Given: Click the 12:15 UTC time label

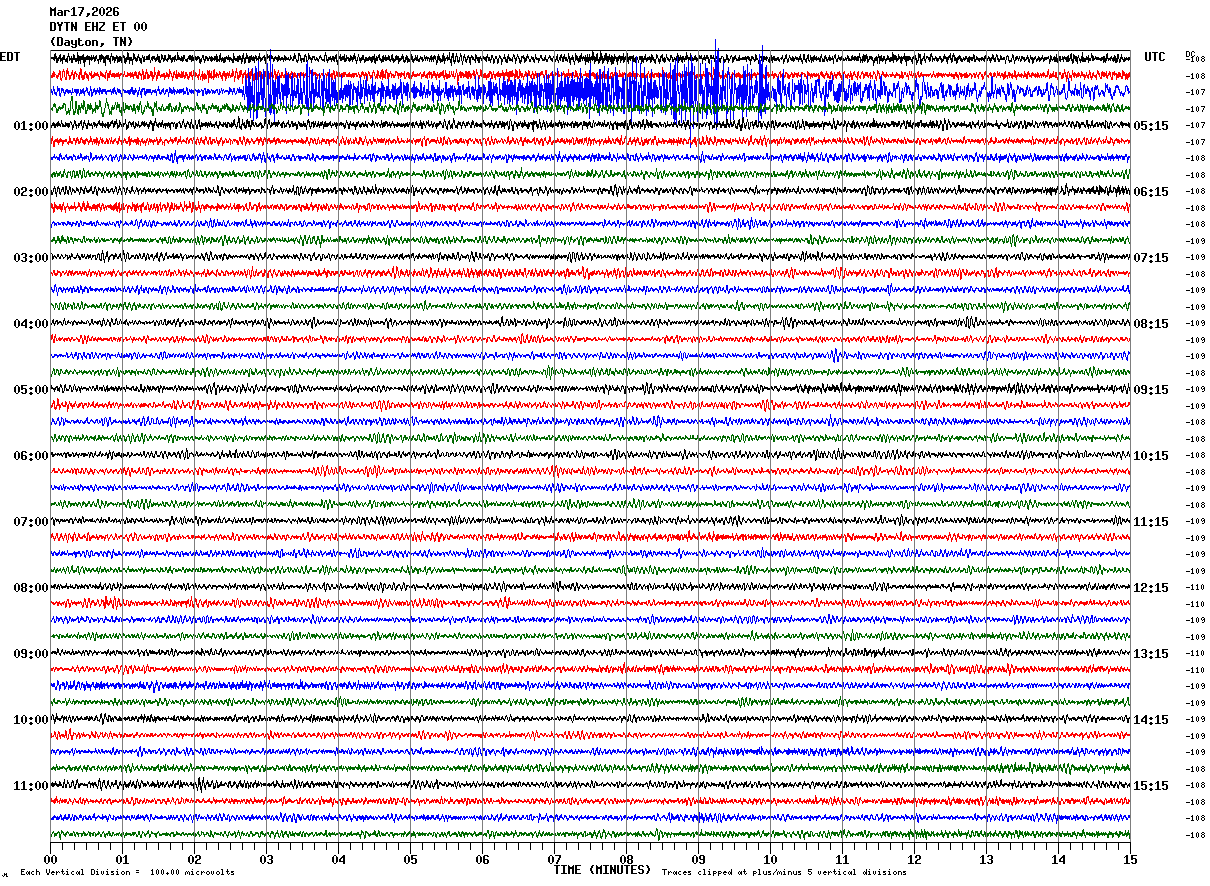Looking at the screenshot, I should click(x=1151, y=588).
